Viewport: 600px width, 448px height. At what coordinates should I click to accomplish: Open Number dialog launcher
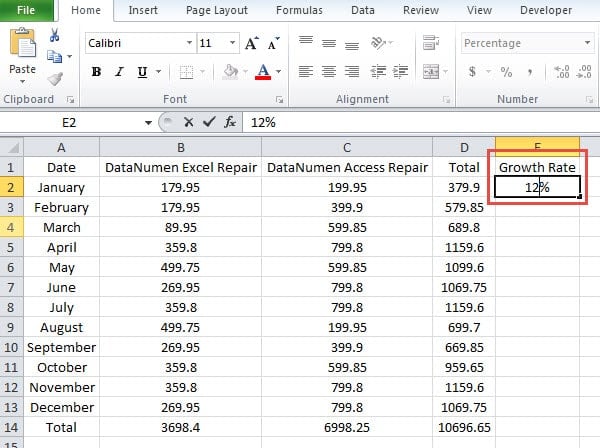(x=589, y=99)
